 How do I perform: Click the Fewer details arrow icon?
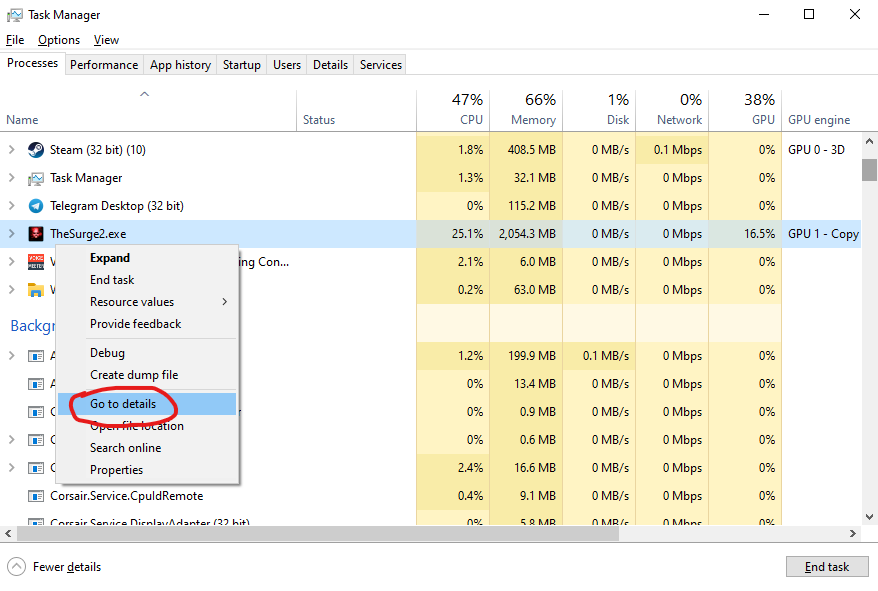tap(17, 567)
